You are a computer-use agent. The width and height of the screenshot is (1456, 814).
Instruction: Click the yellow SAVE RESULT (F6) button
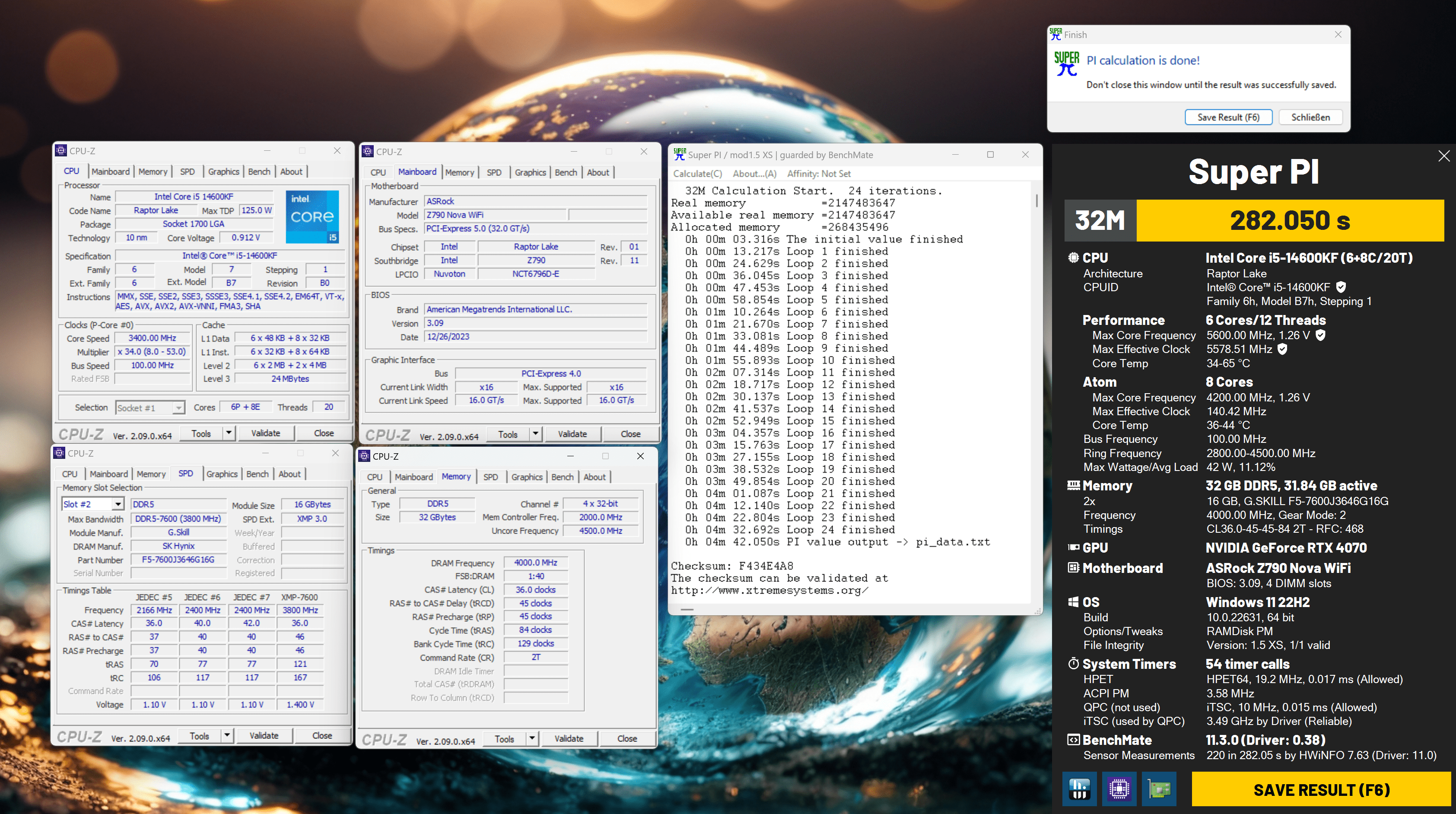tap(1322, 789)
